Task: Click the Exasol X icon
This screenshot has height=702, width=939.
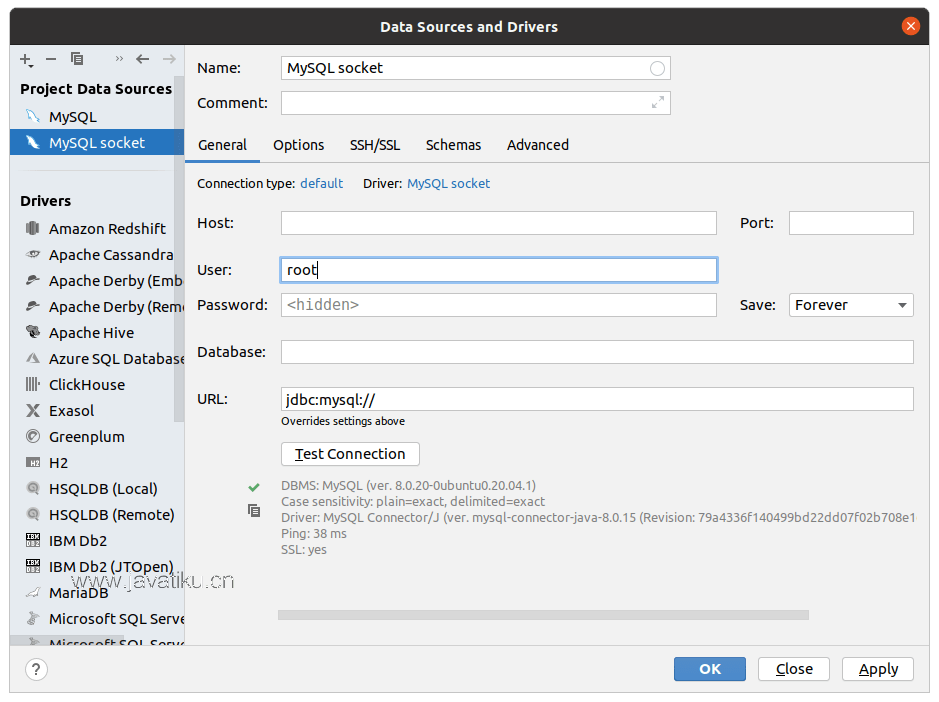Action: (x=33, y=410)
